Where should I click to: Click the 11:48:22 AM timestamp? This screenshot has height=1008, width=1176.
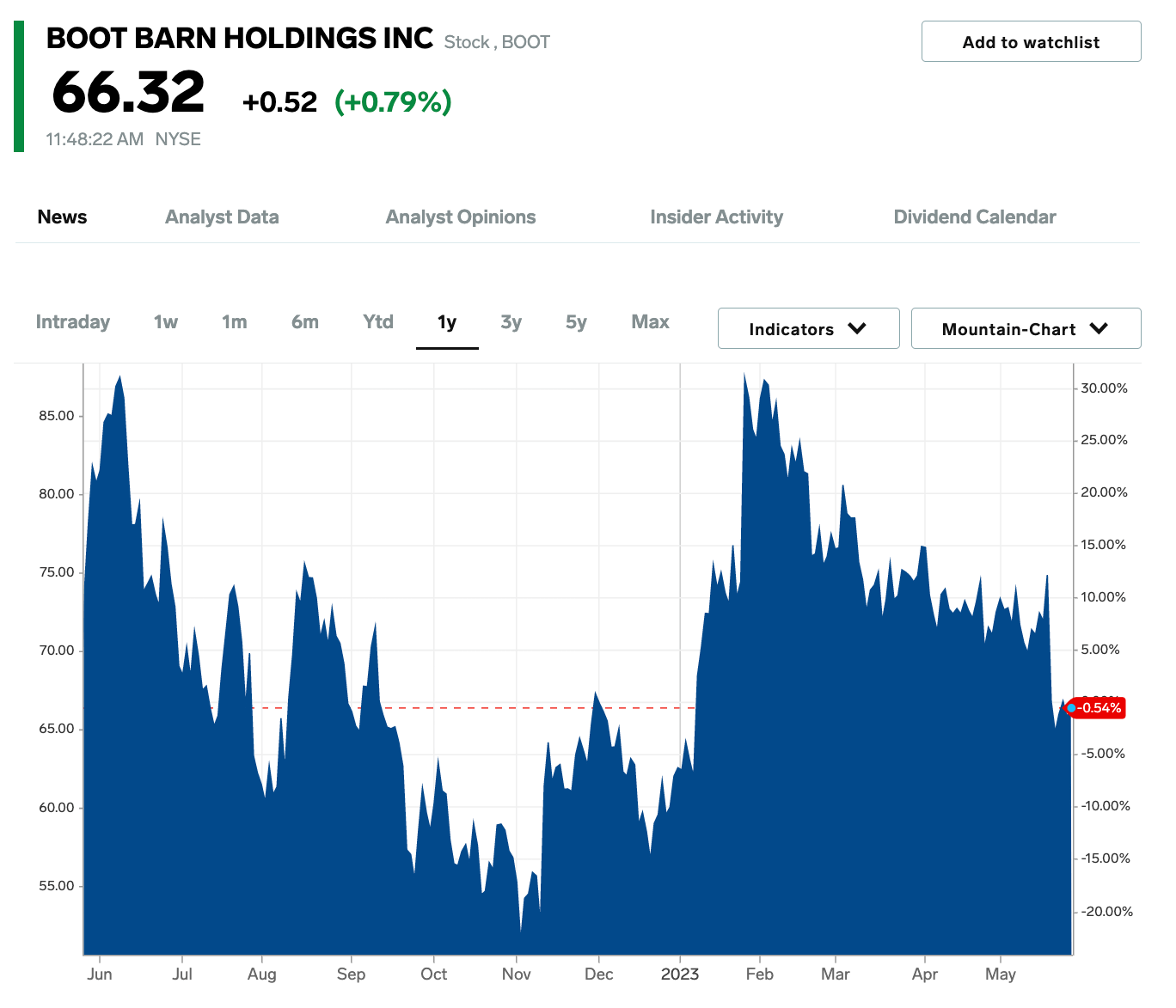coord(95,139)
